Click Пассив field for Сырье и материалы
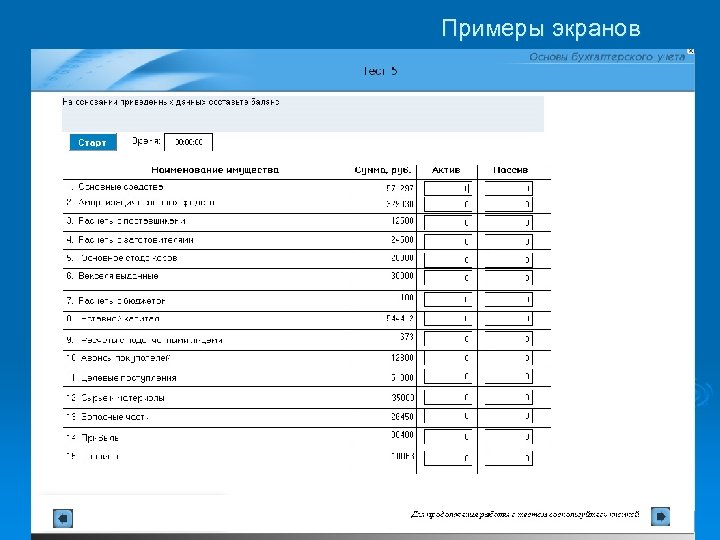Screen dimensions: 720x540 [509, 397]
